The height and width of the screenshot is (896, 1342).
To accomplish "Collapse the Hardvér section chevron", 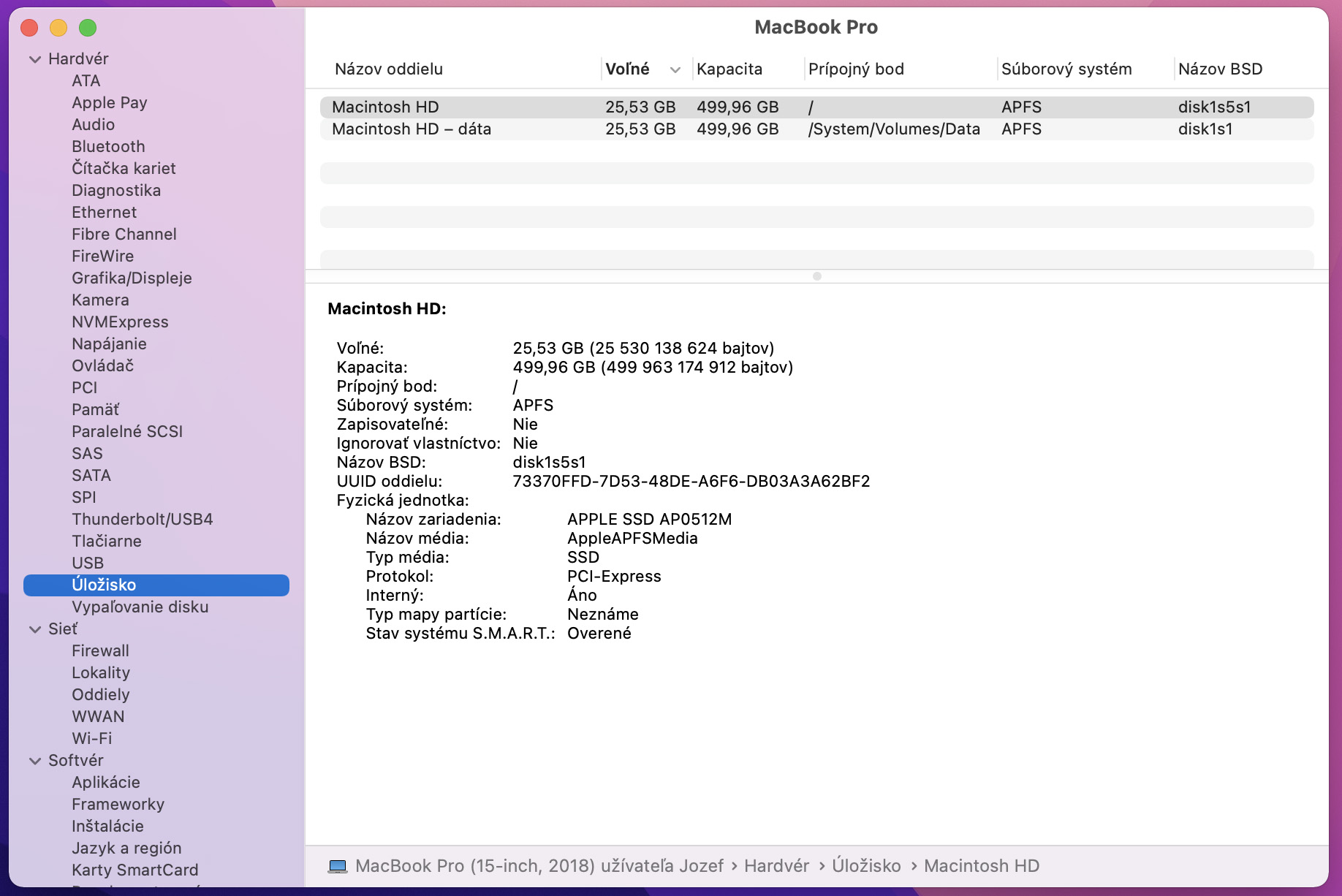I will click(x=34, y=59).
